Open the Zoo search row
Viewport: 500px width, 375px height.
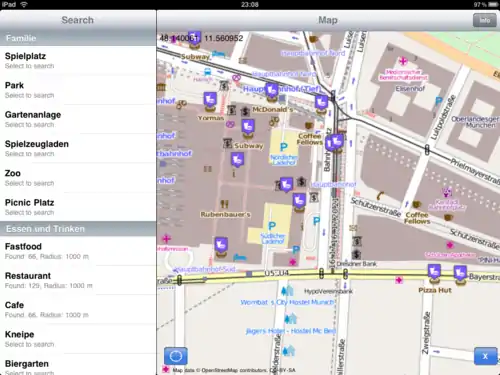pos(78,178)
